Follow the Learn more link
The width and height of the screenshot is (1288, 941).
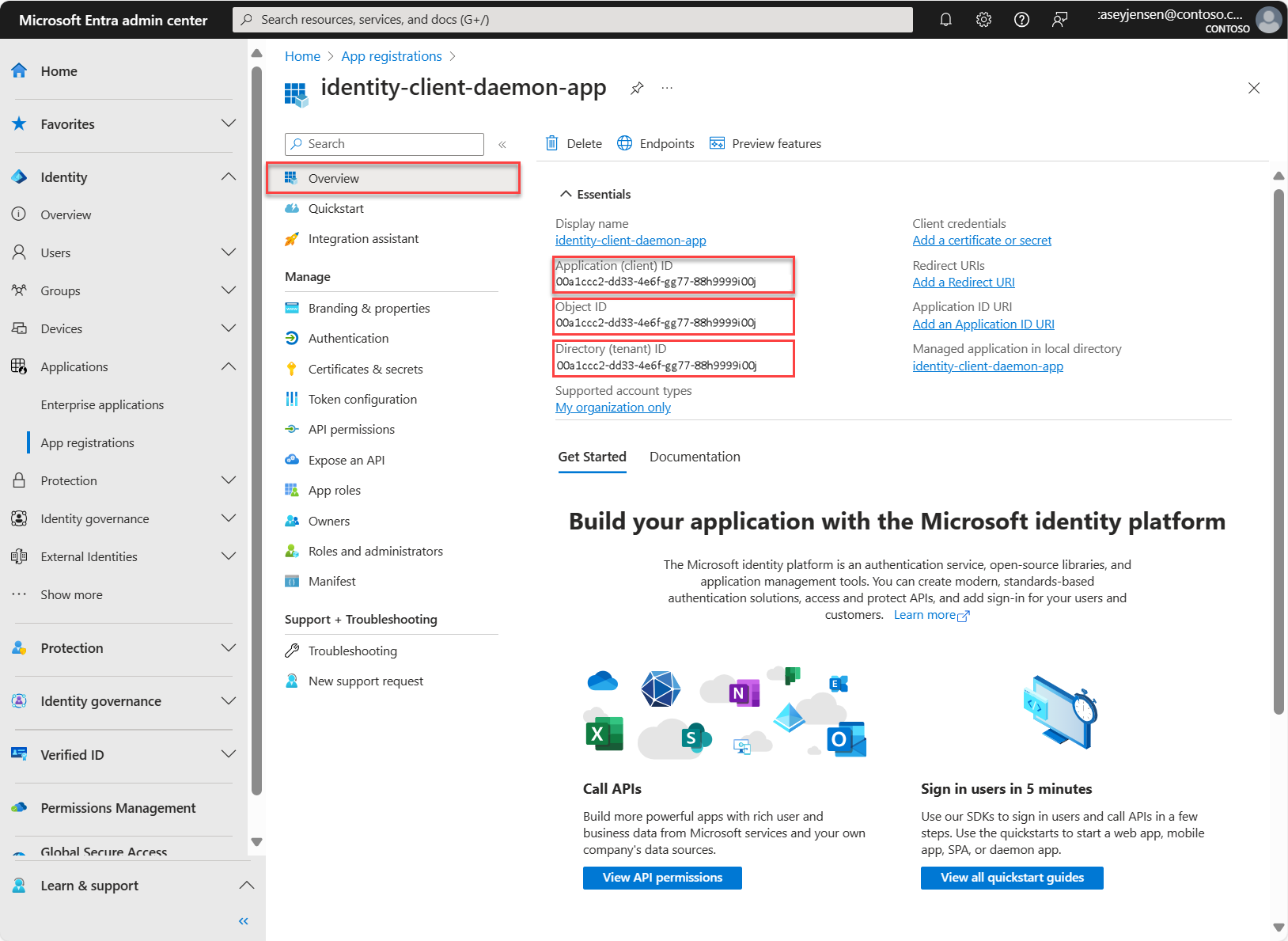pyautogui.click(x=931, y=615)
